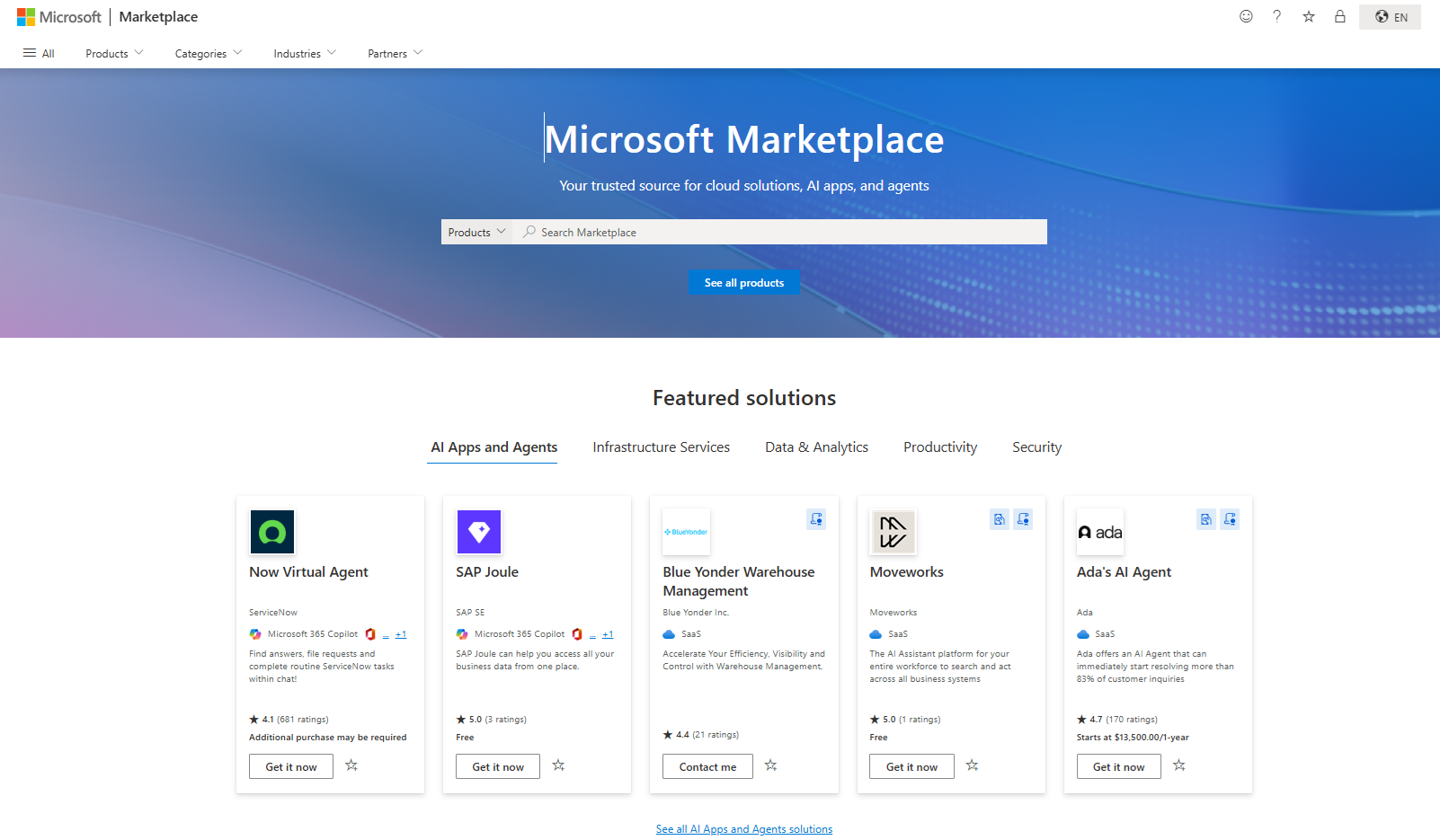Expand the Industries navigation menu
1440x840 pixels.
point(305,53)
